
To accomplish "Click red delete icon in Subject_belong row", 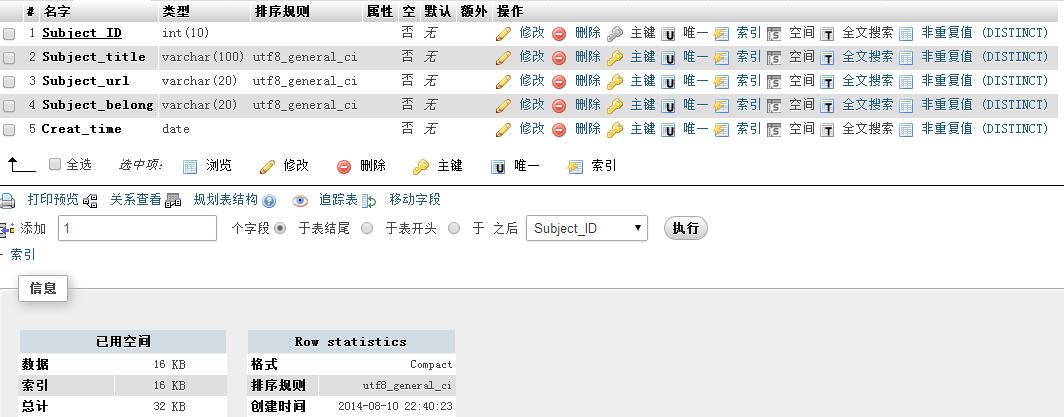I will [559, 106].
